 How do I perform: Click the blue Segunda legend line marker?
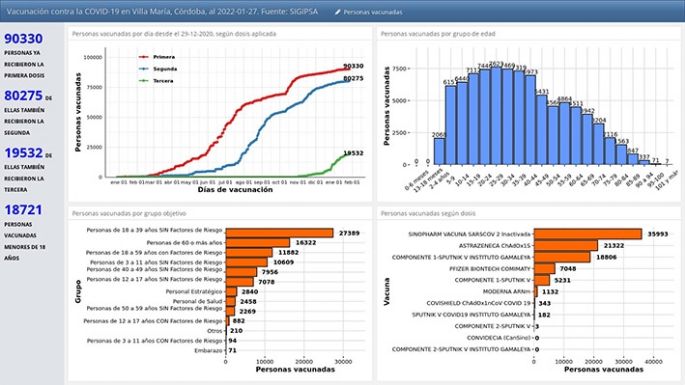(144, 69)
